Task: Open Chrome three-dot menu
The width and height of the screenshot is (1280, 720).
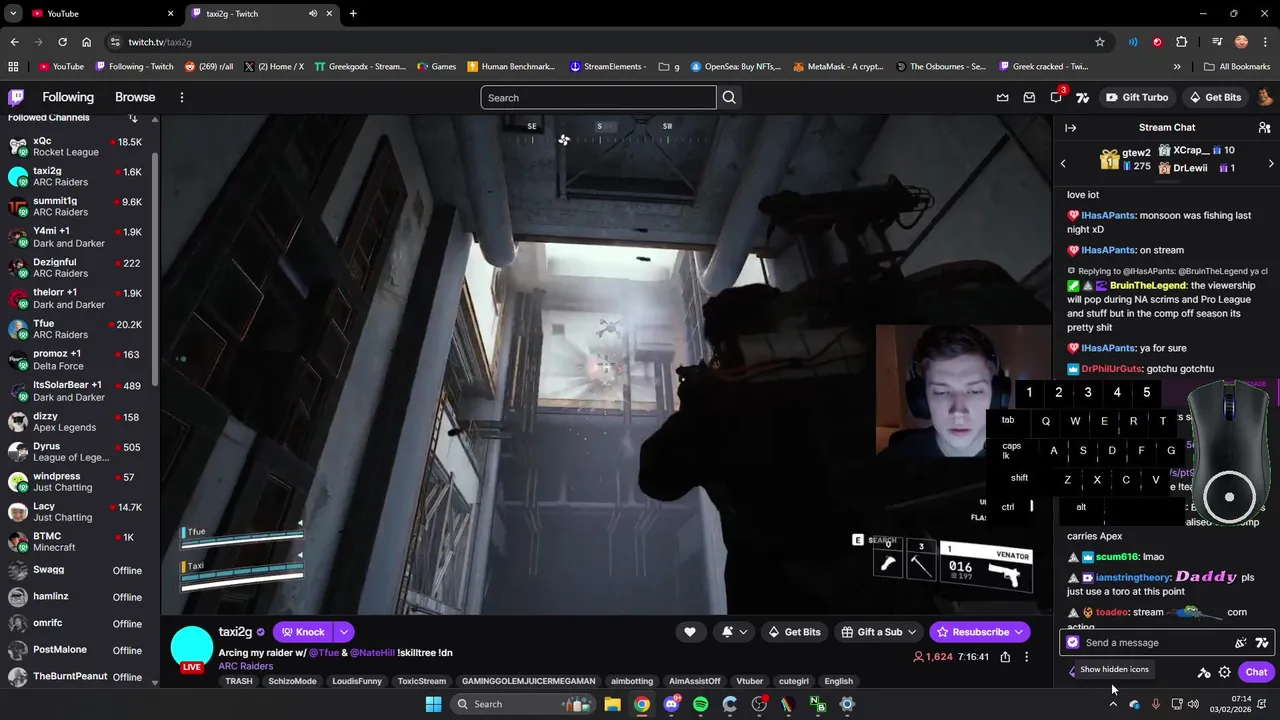Action: point(1265,42)
